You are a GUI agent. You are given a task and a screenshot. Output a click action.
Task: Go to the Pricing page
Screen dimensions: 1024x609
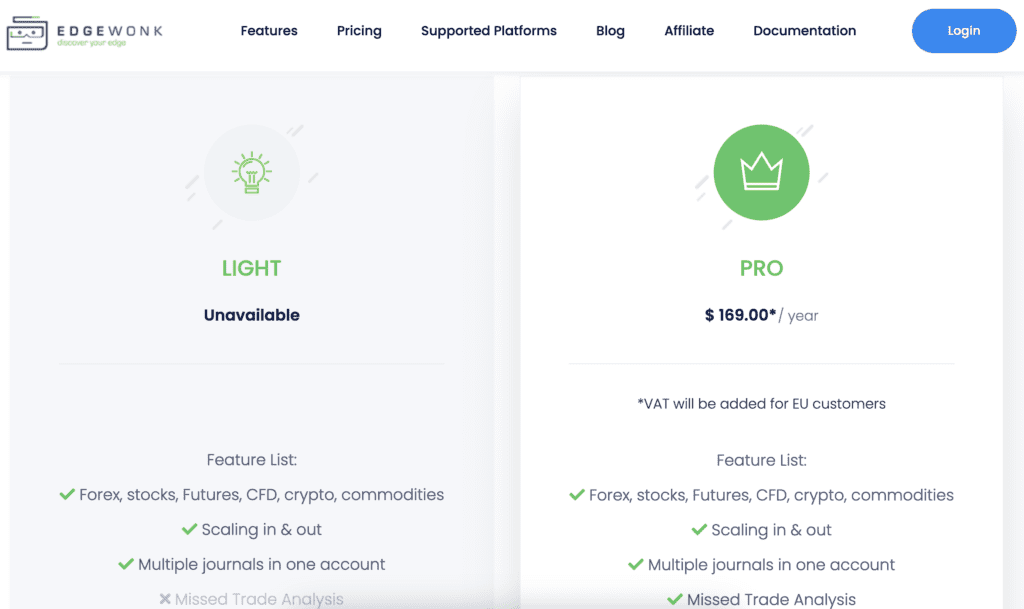pyautogui.click(x=359, y=31)
